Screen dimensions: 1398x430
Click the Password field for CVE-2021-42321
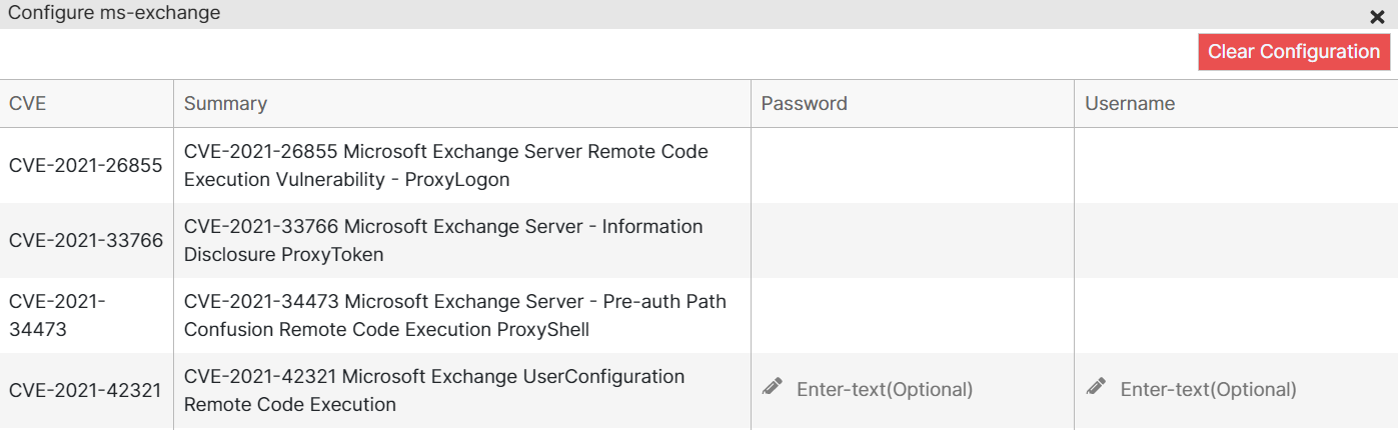point(884,390)
